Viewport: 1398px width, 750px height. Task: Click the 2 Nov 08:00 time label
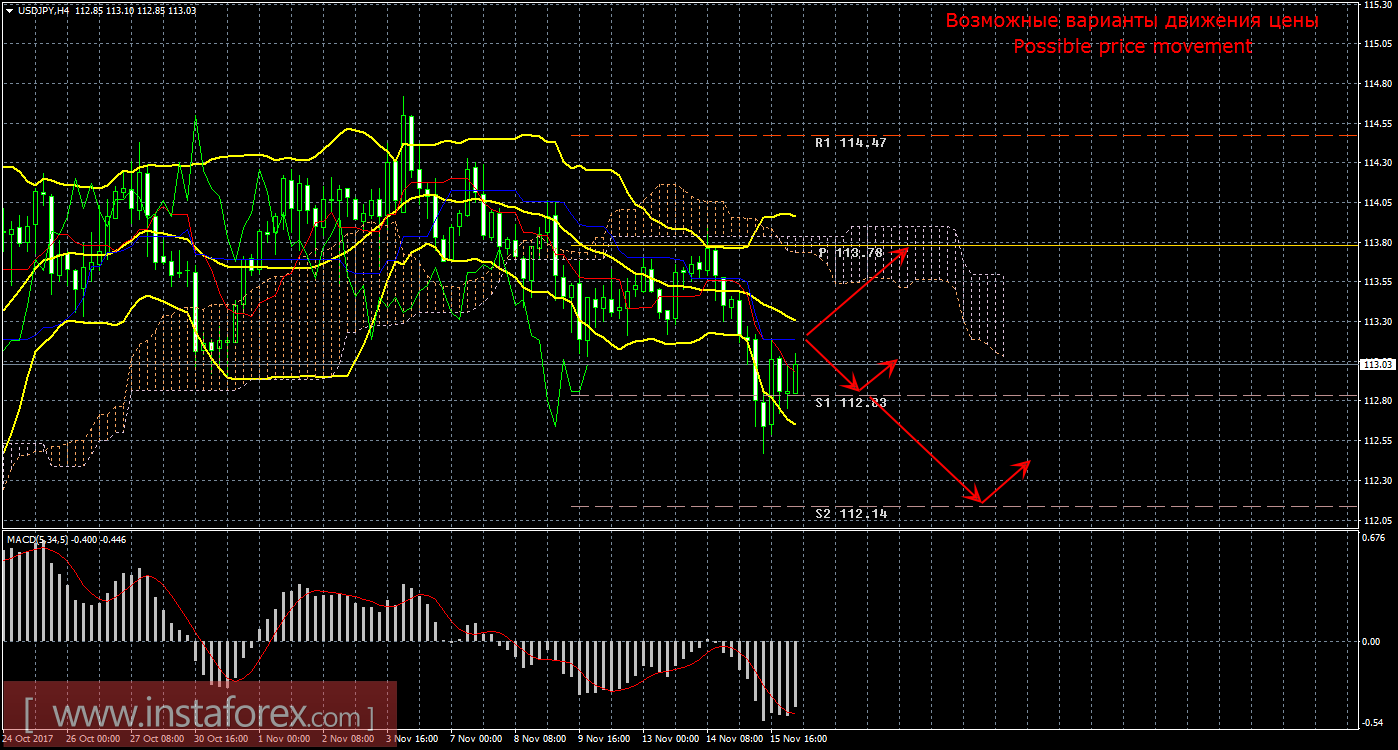[347, 740]
